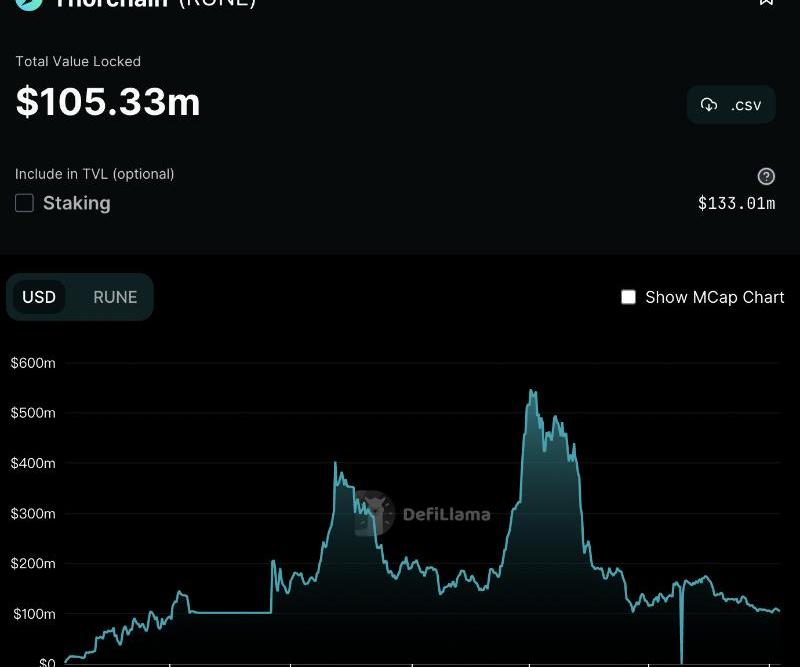Open the question mark help icon
This screenshot has height=667, width=800.
tap(766, 177)
